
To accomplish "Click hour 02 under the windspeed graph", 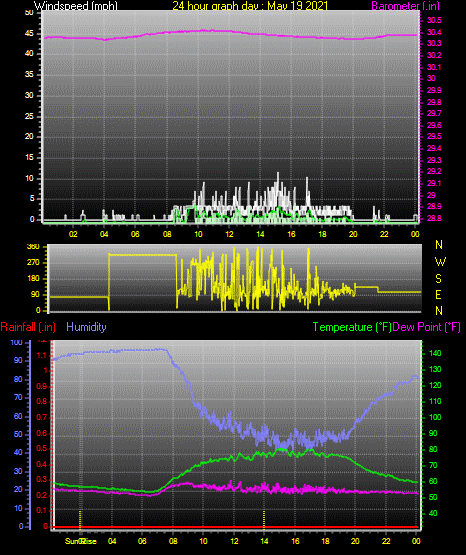I will pos(73,234).
